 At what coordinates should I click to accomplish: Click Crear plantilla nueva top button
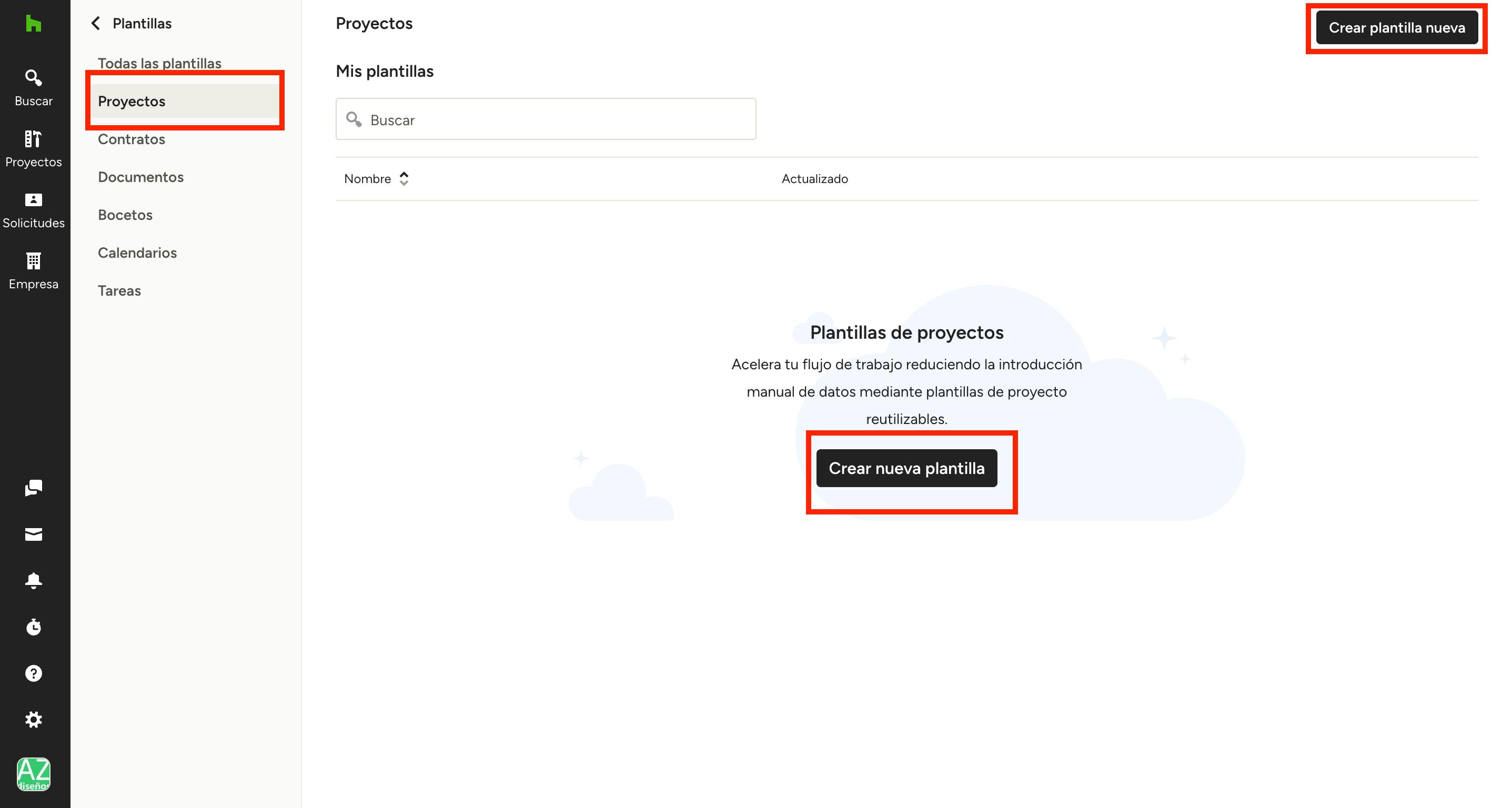[1396, 27]
